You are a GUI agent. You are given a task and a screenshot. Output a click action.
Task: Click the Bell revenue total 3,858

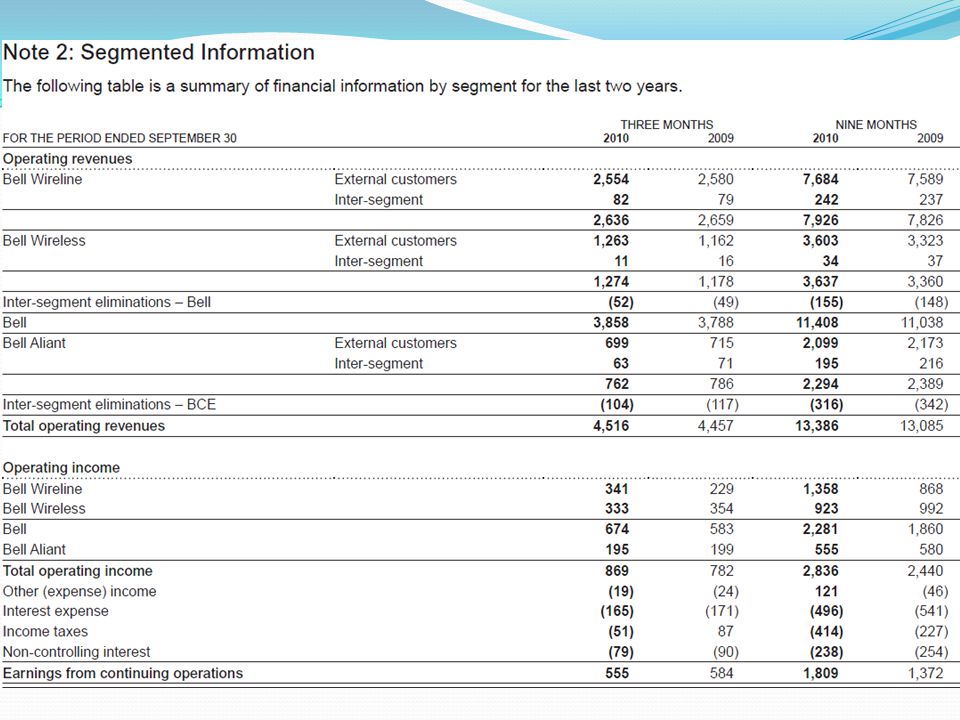click(611, 323)
